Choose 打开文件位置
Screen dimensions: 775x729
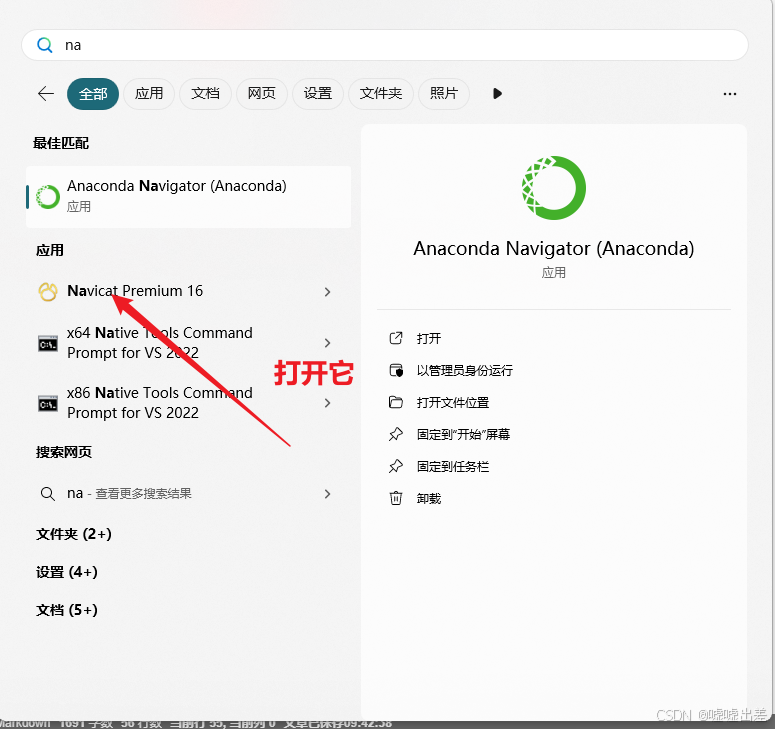(x=453, y=403)
